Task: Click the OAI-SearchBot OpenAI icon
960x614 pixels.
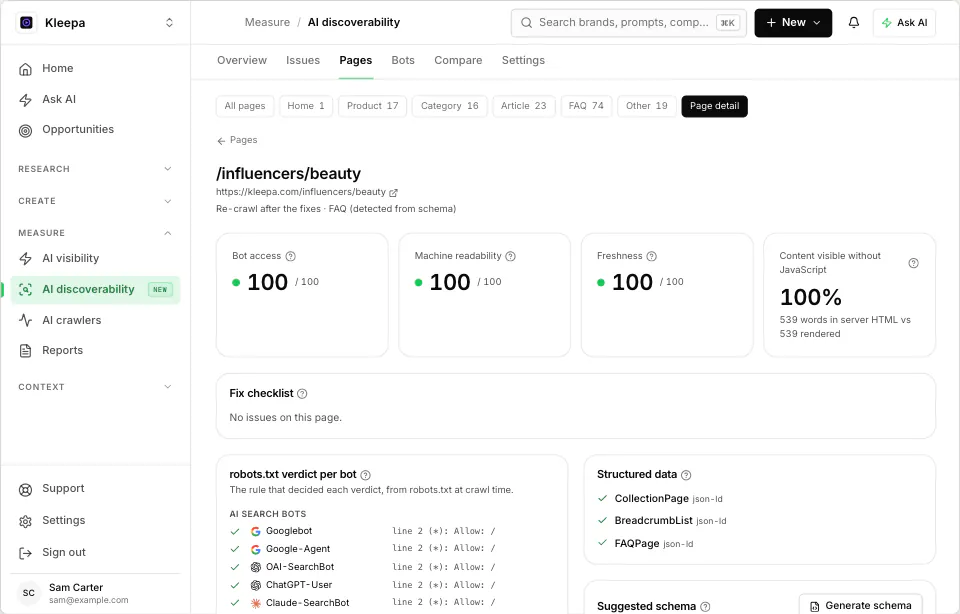Action: (256, 567)
